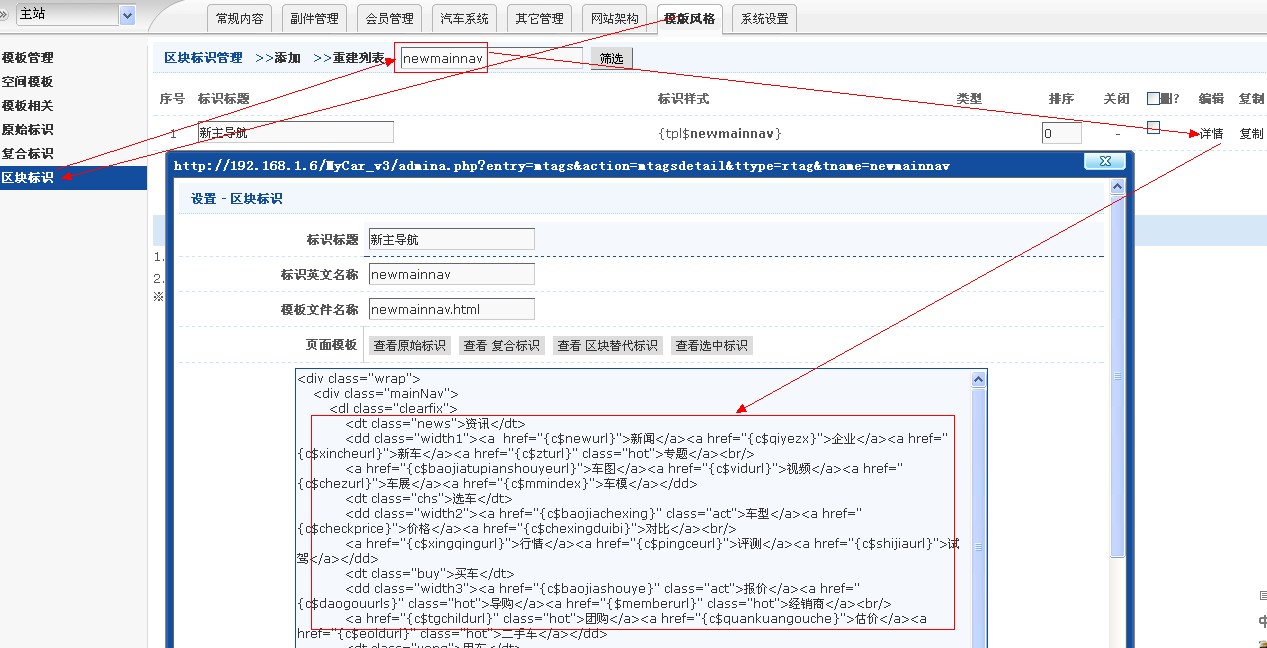This screenshot has height=648, width=1267.
Task: Switch to the 系统设置 tab
Action: [x=764, y=18]
